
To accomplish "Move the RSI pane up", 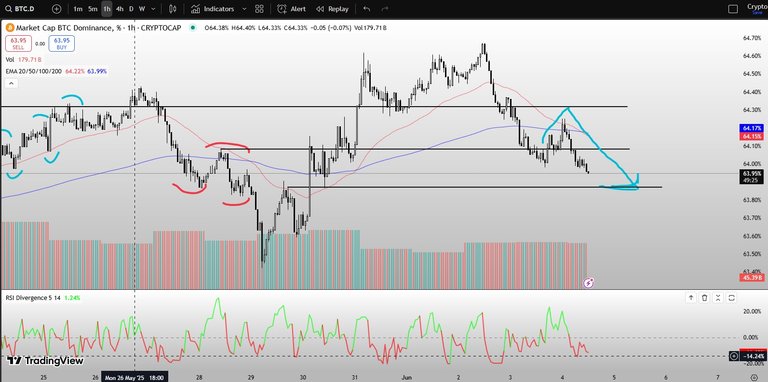I will (x=691, y=297).
